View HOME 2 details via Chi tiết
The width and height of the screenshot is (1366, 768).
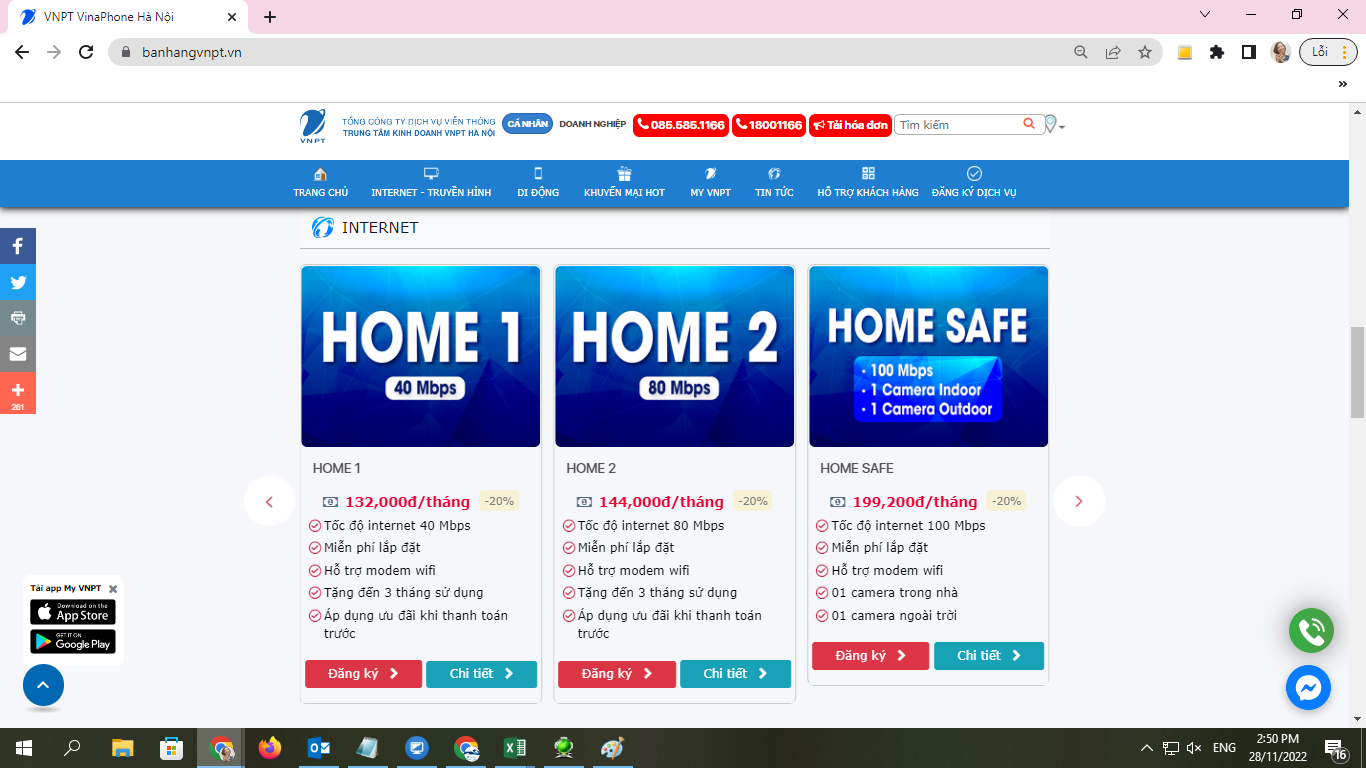point(735,674)
